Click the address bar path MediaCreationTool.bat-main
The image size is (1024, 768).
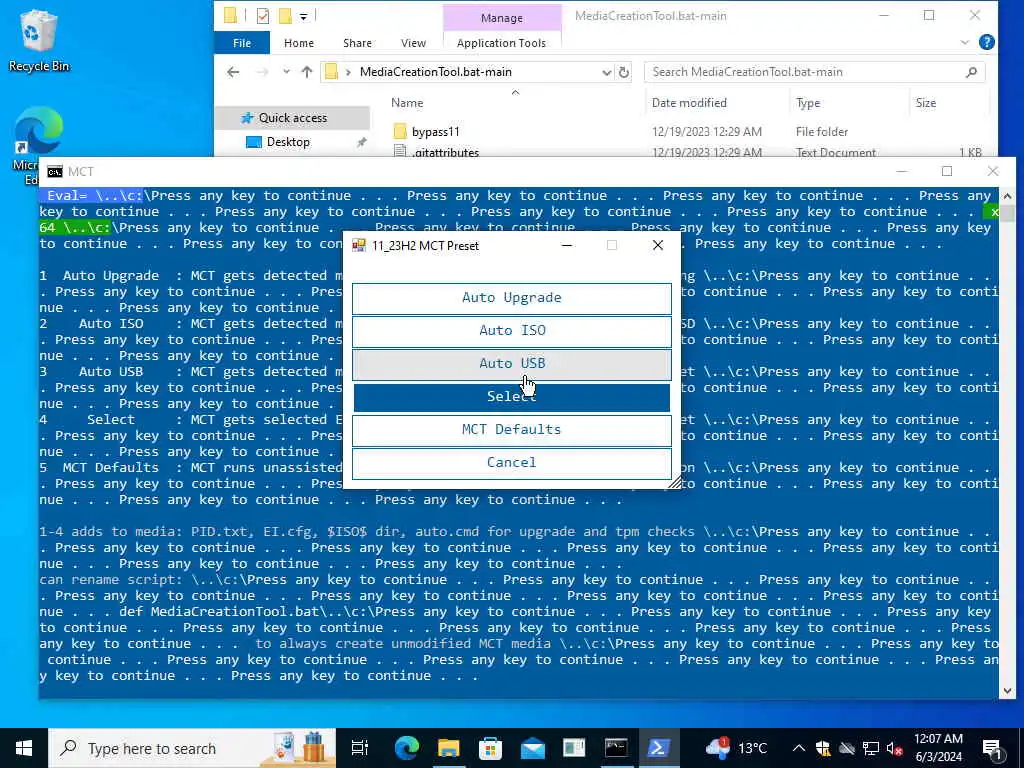436,72
